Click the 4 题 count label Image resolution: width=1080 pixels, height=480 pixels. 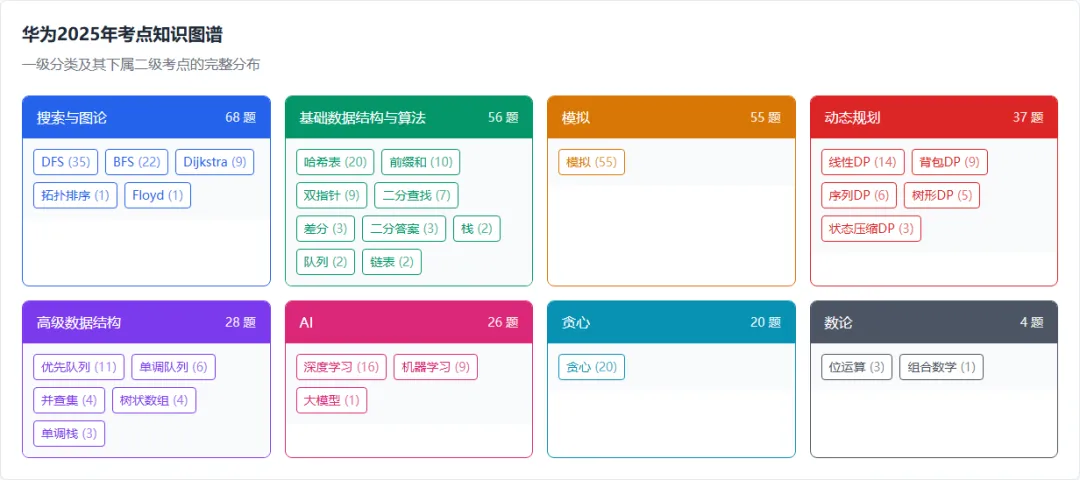coord(1032,323)
